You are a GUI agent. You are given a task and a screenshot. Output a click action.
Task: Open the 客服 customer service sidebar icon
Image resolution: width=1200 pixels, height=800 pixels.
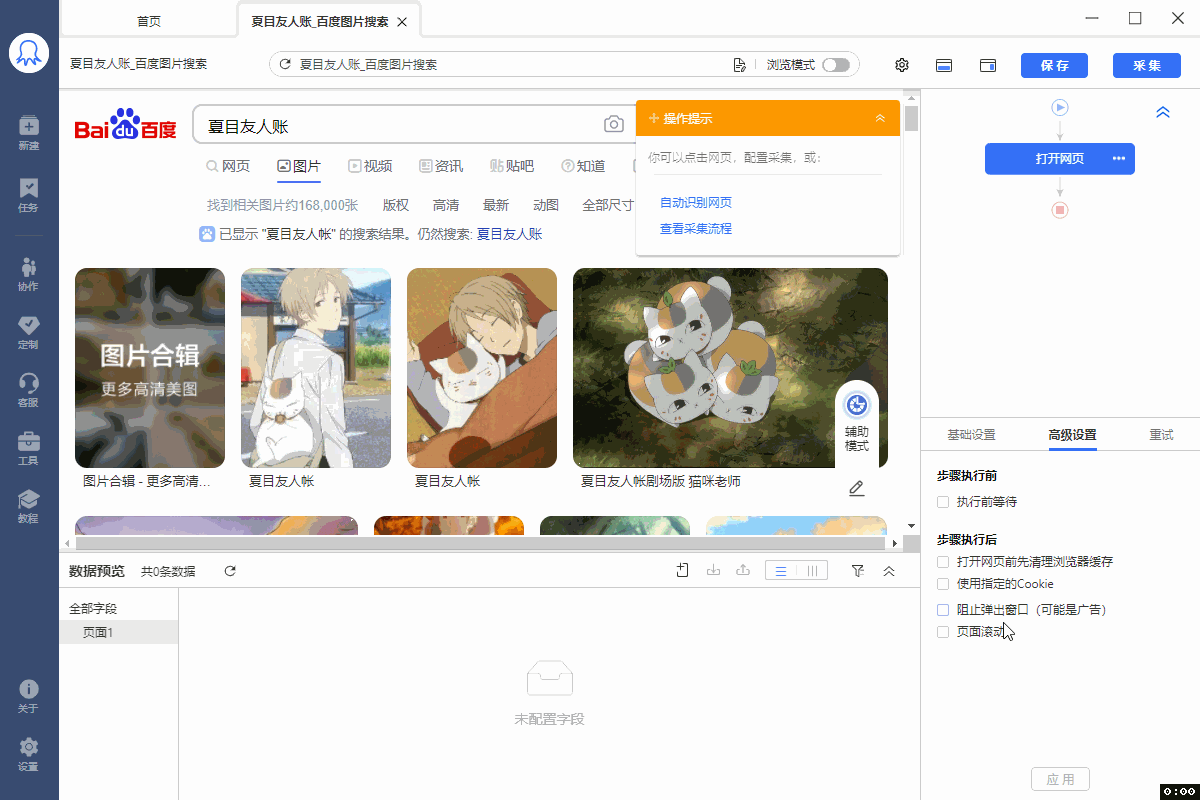(29, 389)
